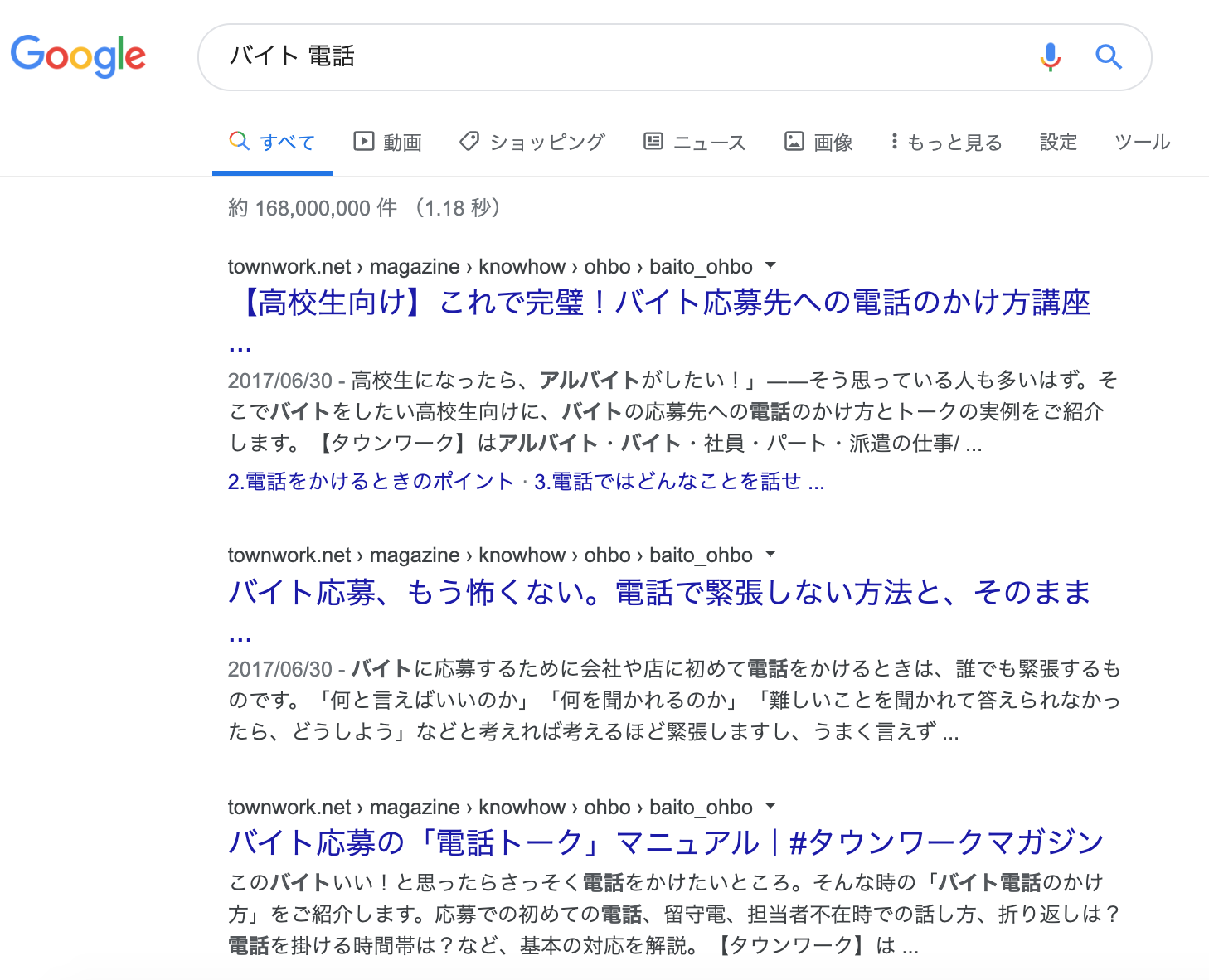
Task: Click the microphone voice search icon
Action: tap(1050, 56)
